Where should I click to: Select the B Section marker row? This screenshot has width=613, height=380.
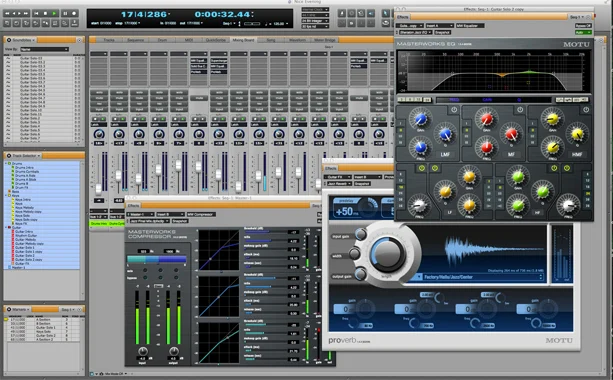[43, 323]
